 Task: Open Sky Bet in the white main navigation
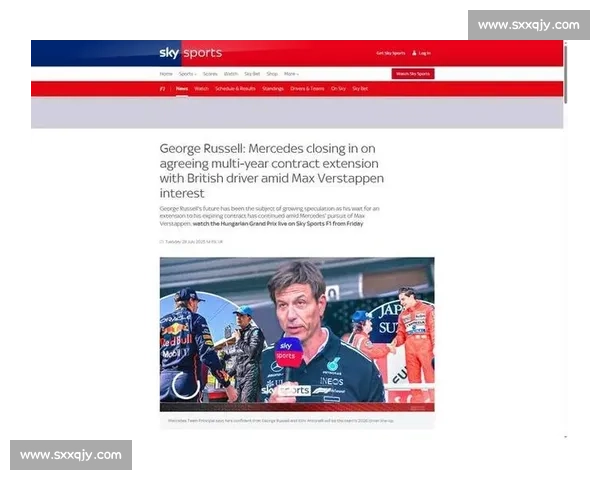[252, 74]
